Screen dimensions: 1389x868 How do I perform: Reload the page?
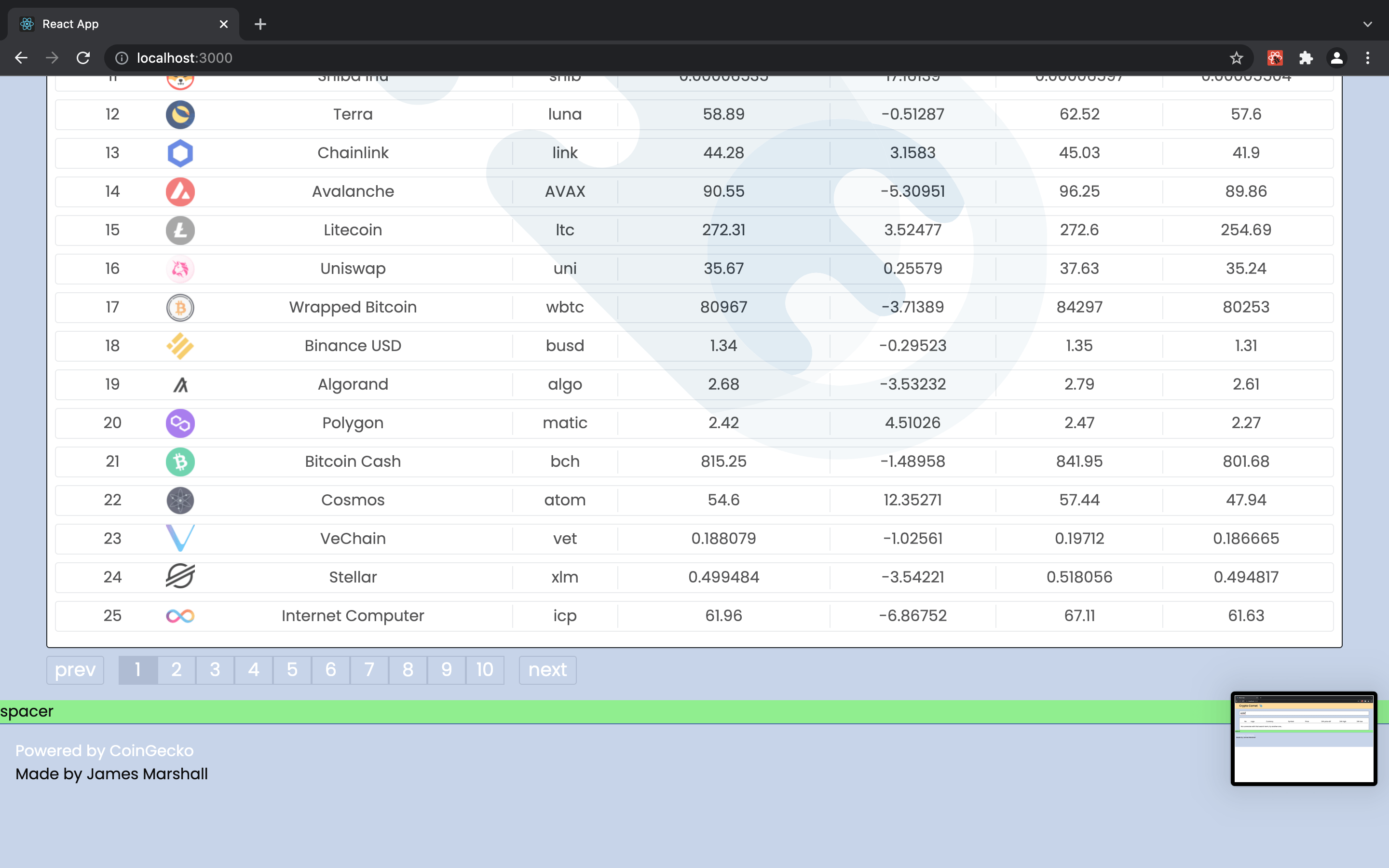tap(83, 58)
